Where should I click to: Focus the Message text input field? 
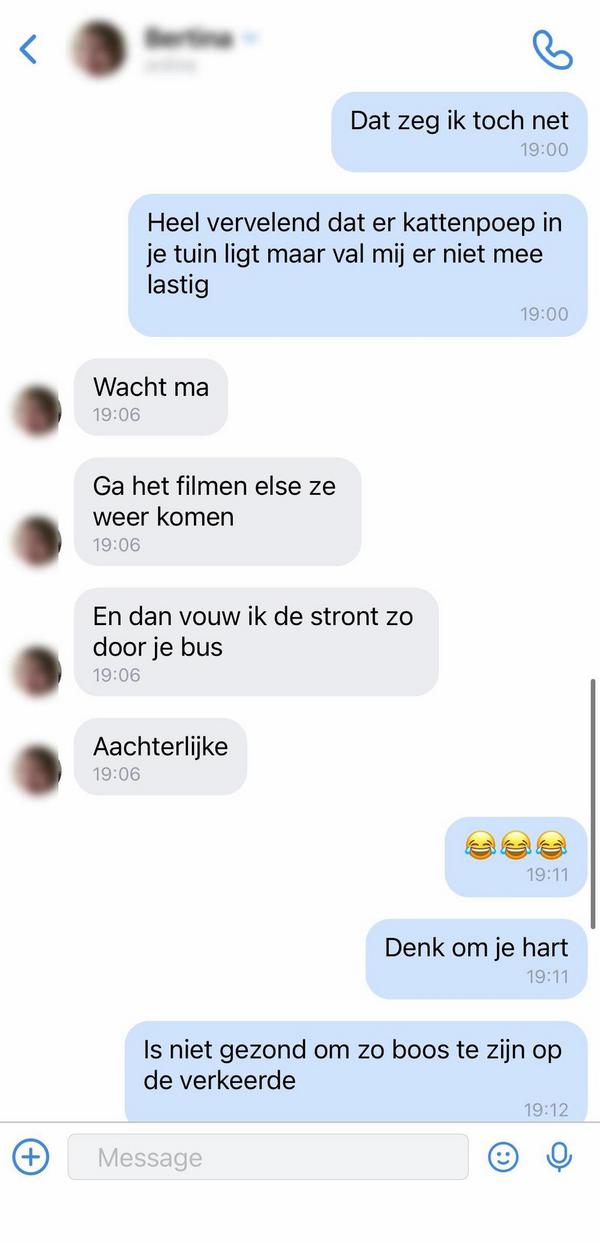click(x=268, y=1157)
